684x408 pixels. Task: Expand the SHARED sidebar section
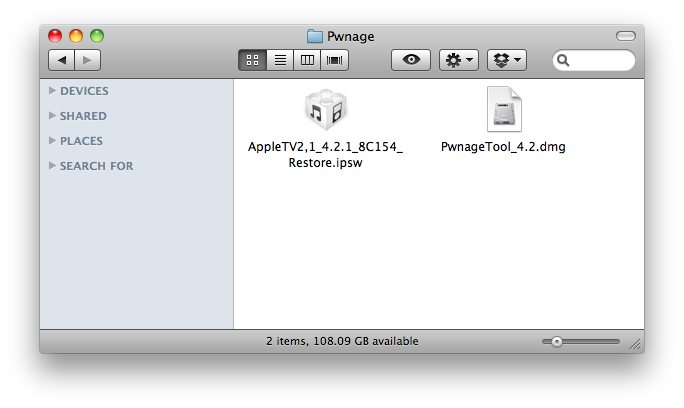coord(52,116)
